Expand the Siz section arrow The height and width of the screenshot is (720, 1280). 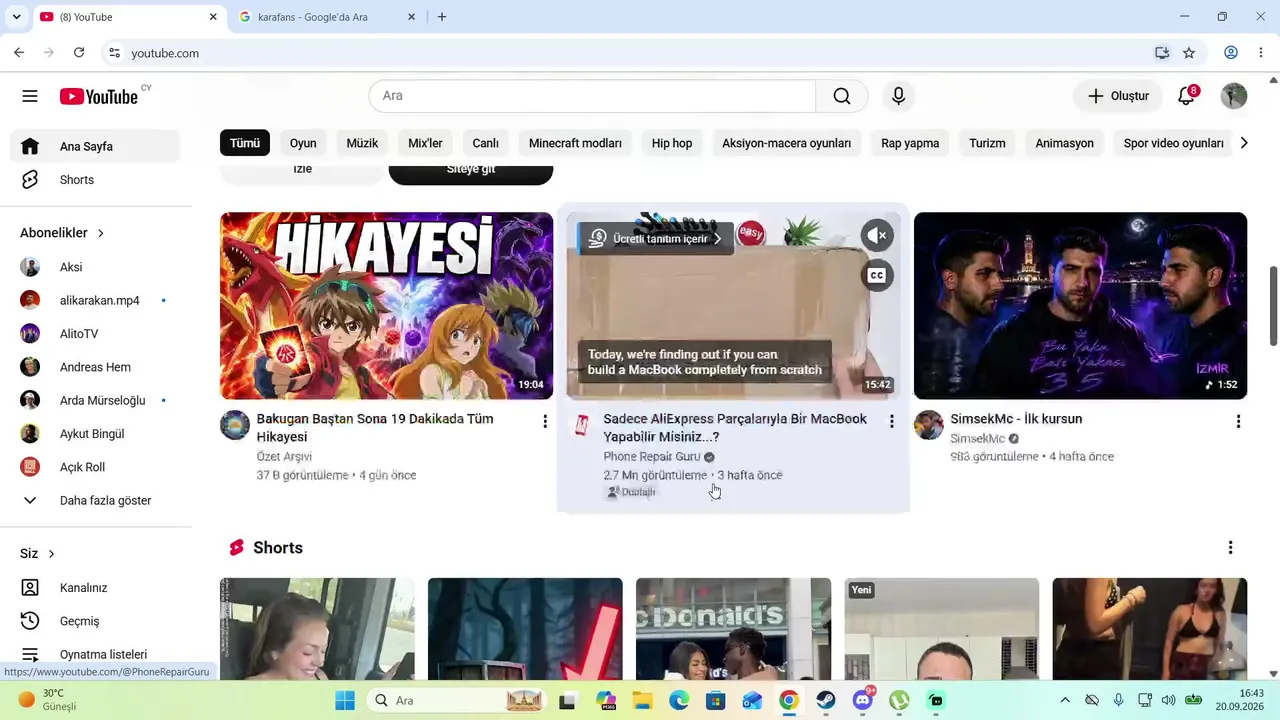pos(51,554)
